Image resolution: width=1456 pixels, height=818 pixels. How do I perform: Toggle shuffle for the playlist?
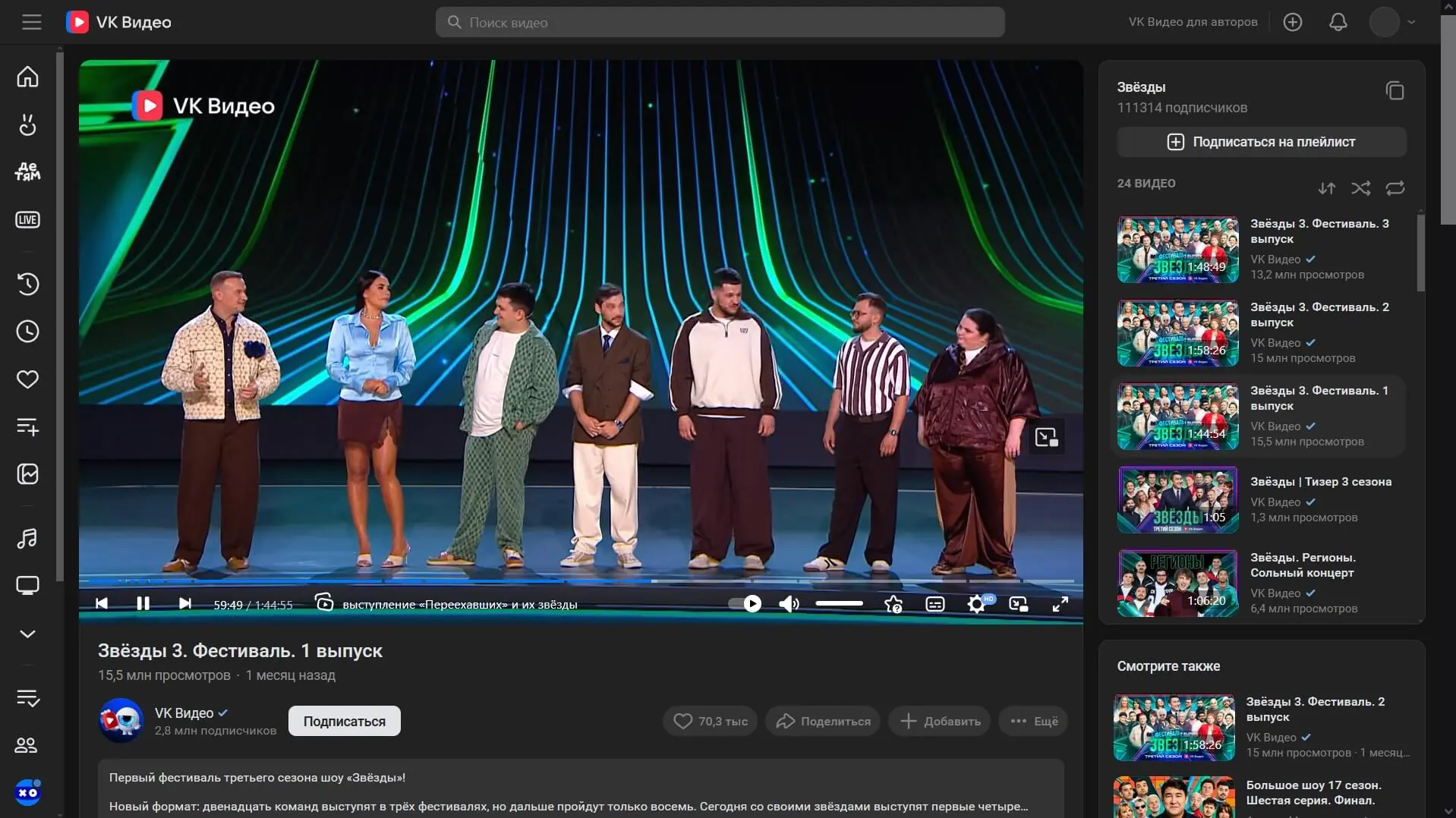coord(1361,188)
